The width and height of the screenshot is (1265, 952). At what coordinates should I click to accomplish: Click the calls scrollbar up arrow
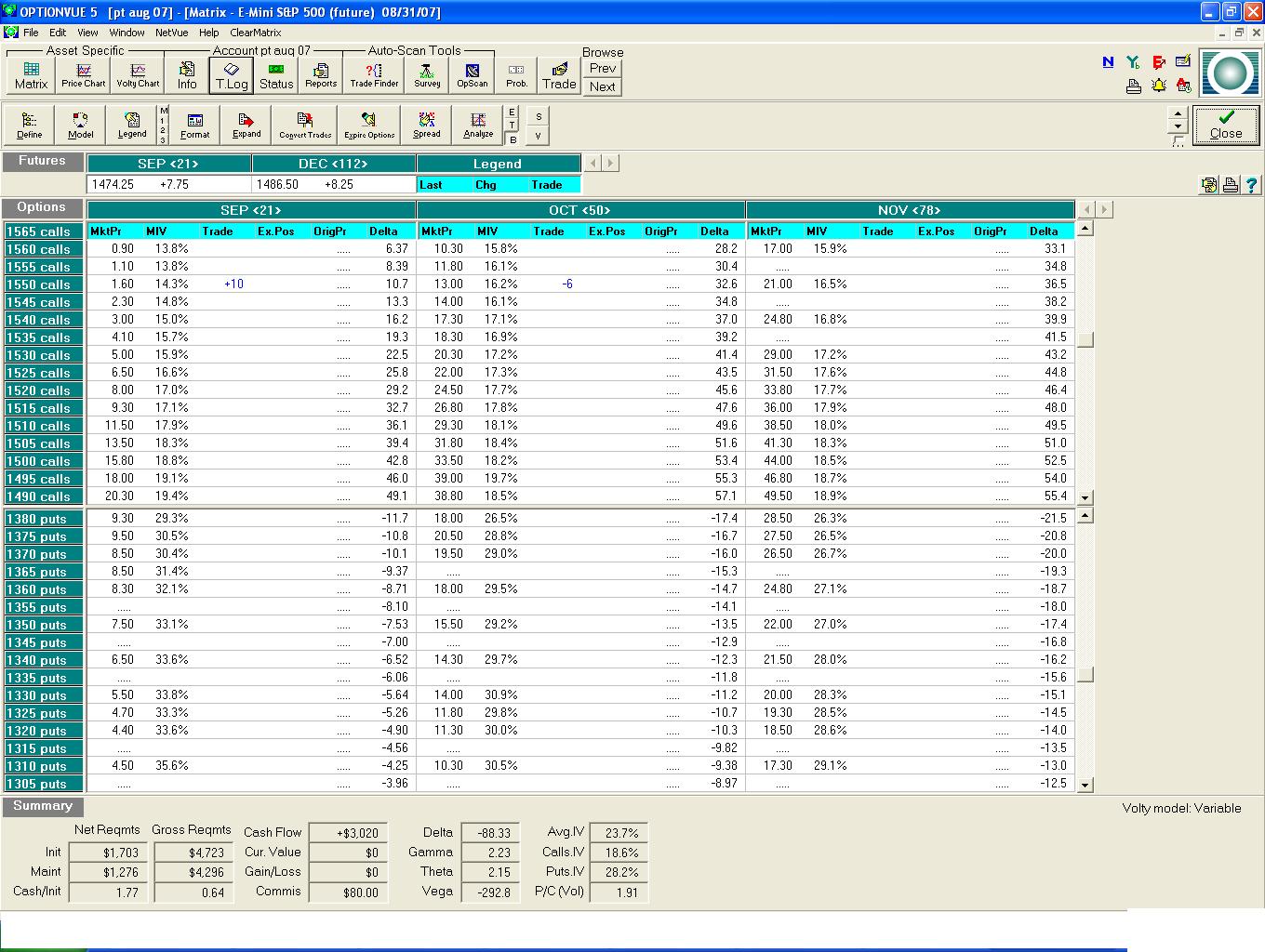(1085, 229)
